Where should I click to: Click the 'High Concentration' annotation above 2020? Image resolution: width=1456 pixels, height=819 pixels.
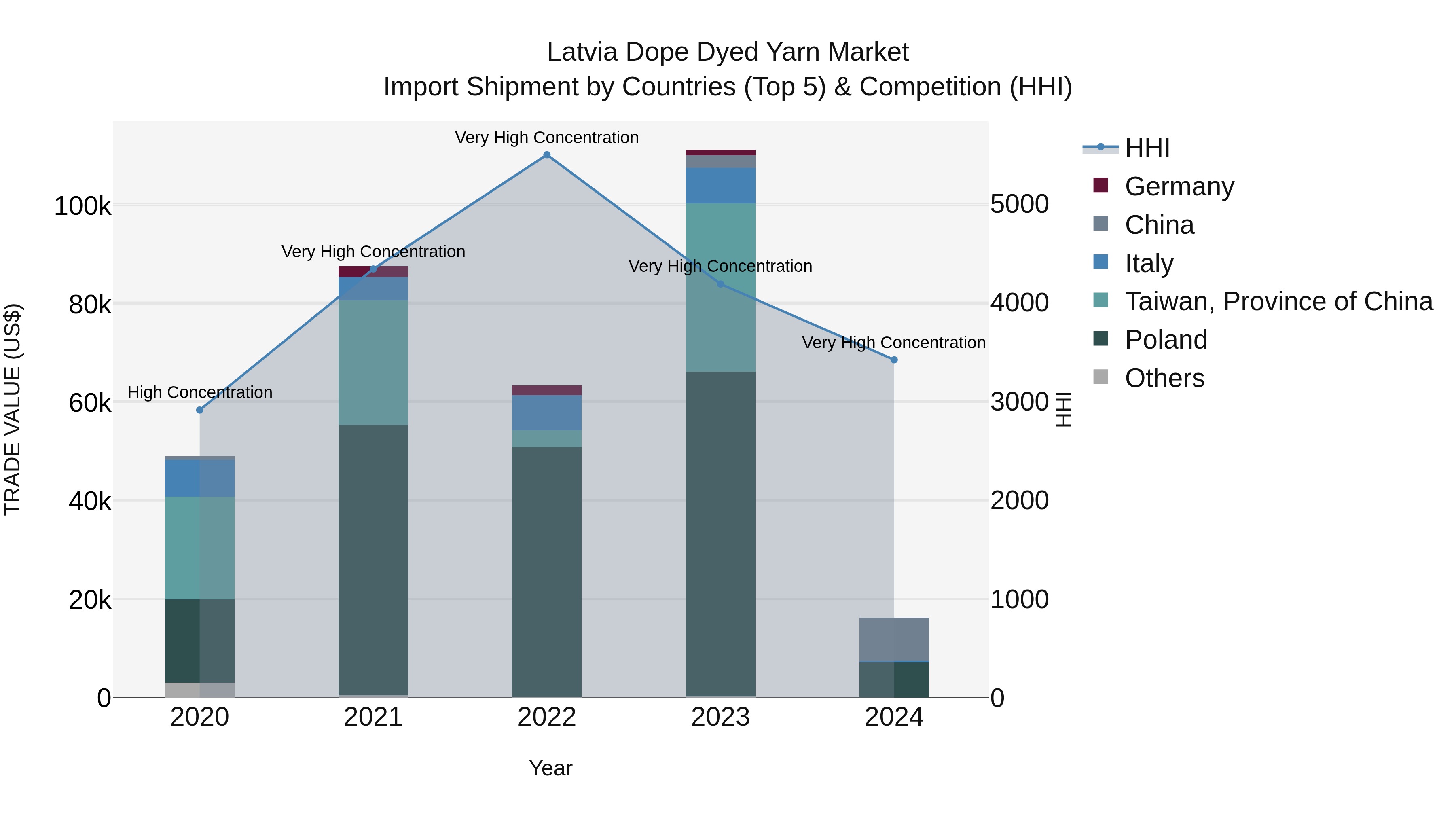click(x=200, y=392)
